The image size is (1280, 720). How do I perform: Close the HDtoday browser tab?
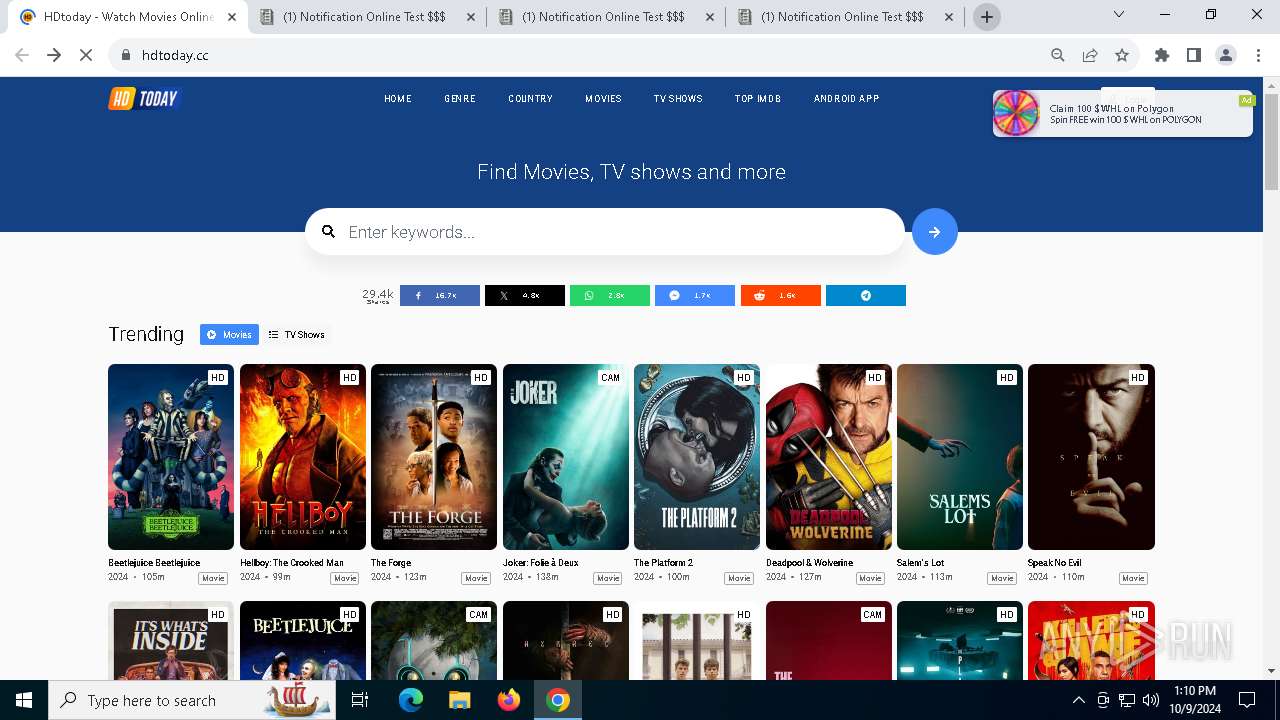click(x=232, y=17)
